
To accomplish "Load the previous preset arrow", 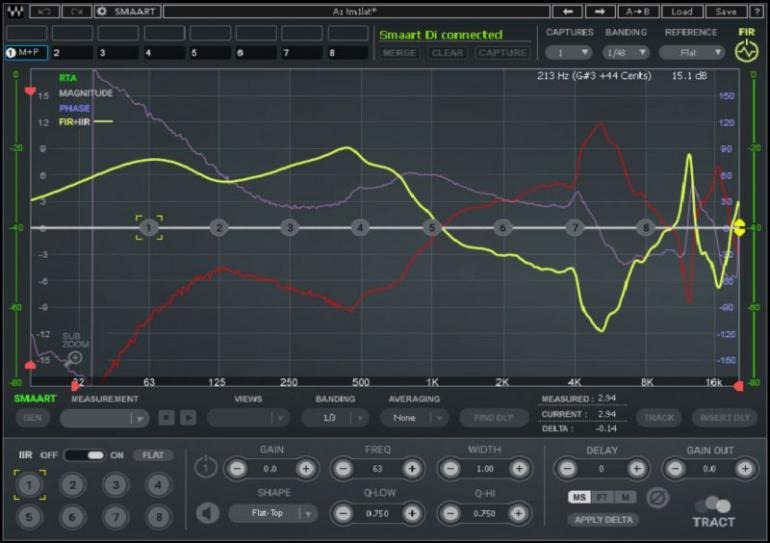I will tap(568, 11).
